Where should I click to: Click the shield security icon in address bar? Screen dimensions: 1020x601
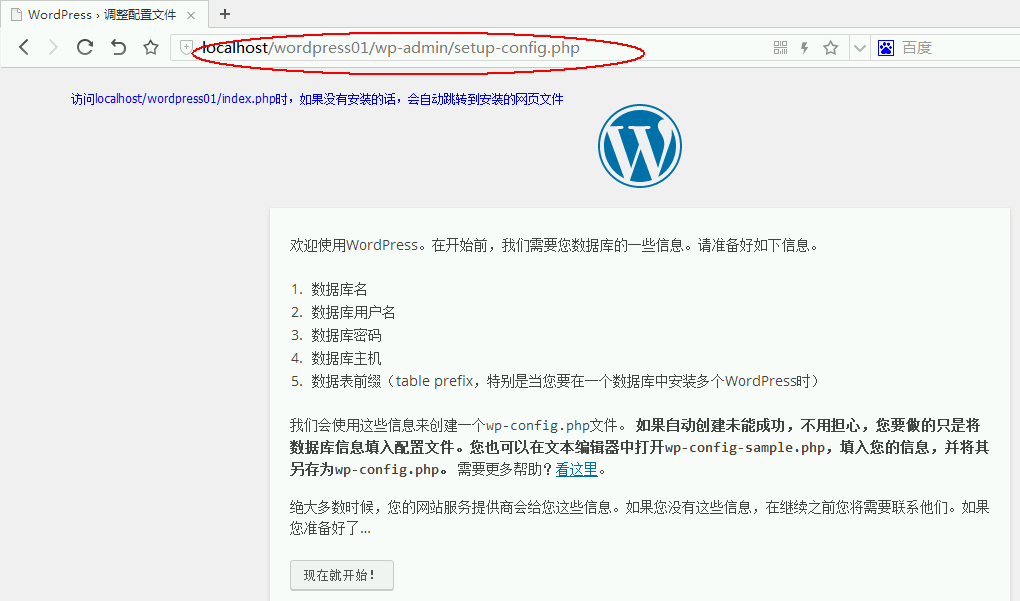[x=186, y=47]
